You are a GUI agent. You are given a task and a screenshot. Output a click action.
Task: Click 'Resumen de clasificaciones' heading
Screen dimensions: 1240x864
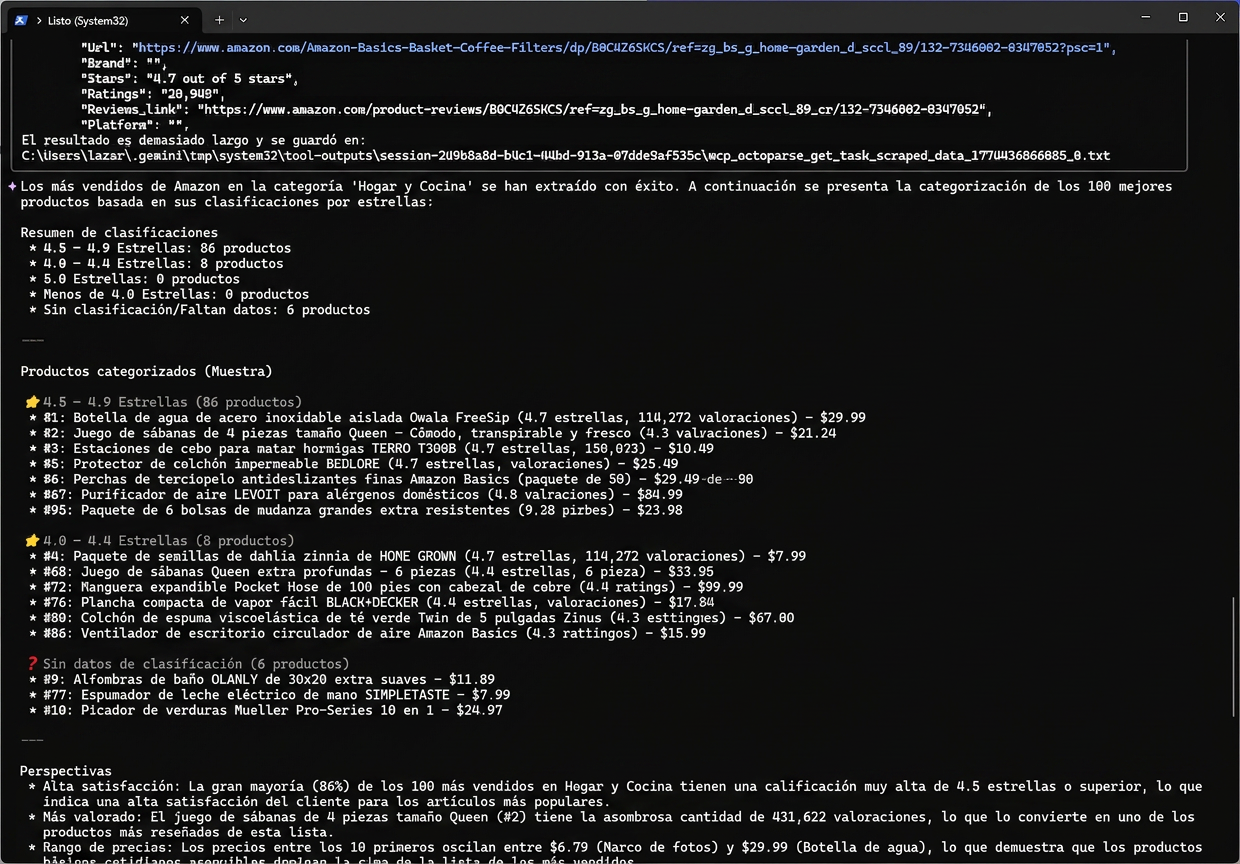tap(119, 233)
